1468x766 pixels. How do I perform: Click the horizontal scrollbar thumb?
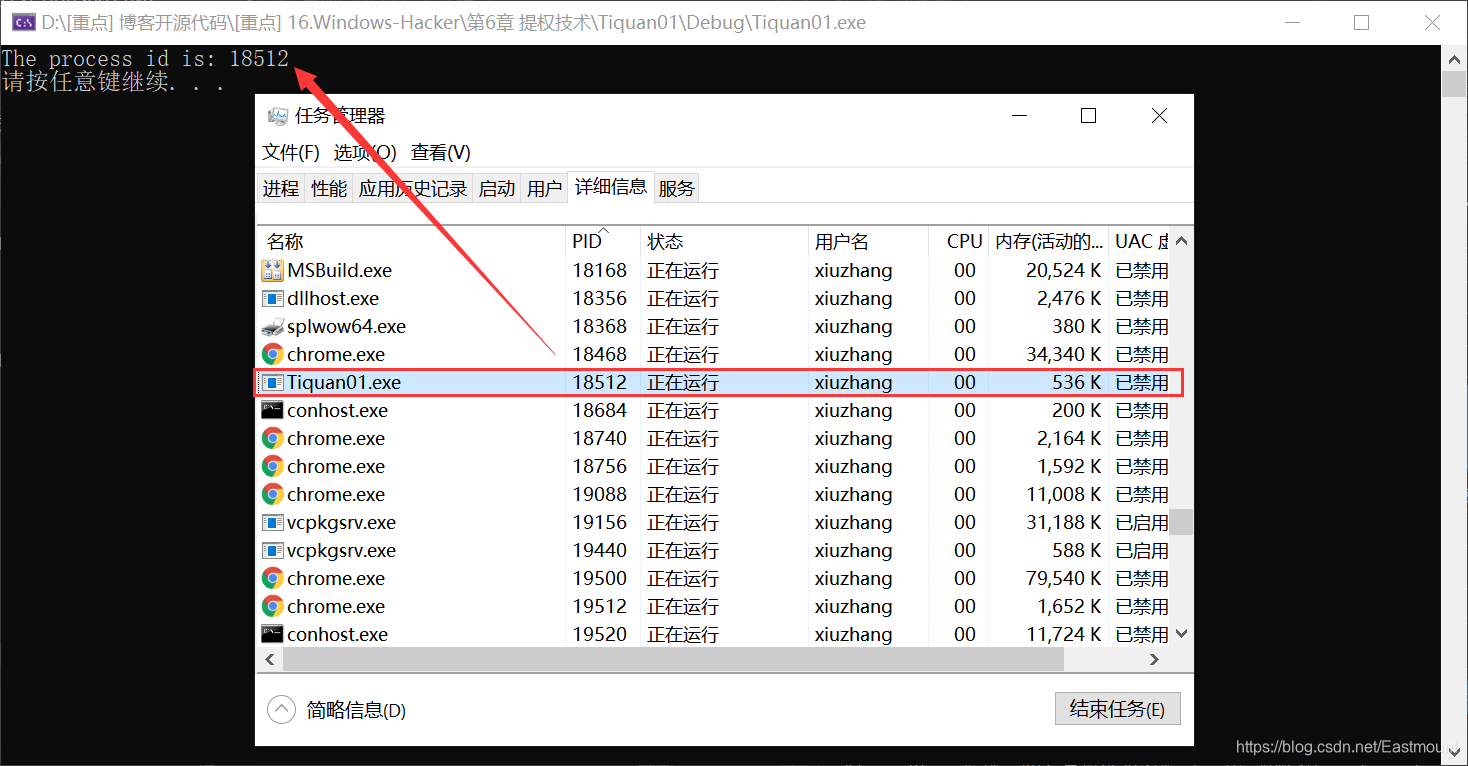(x=673, y=659)
